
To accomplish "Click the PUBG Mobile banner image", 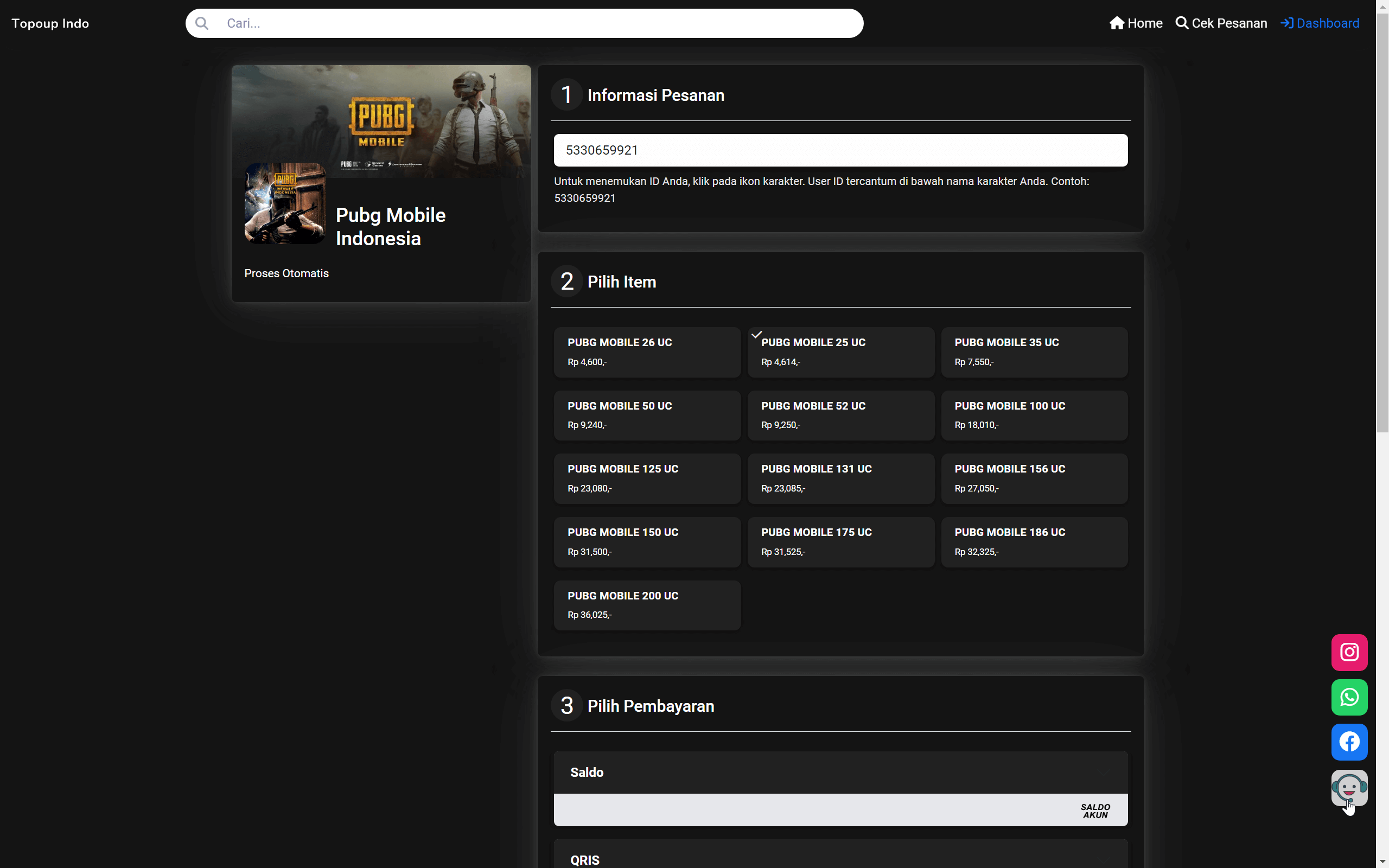I will point(381,121).
